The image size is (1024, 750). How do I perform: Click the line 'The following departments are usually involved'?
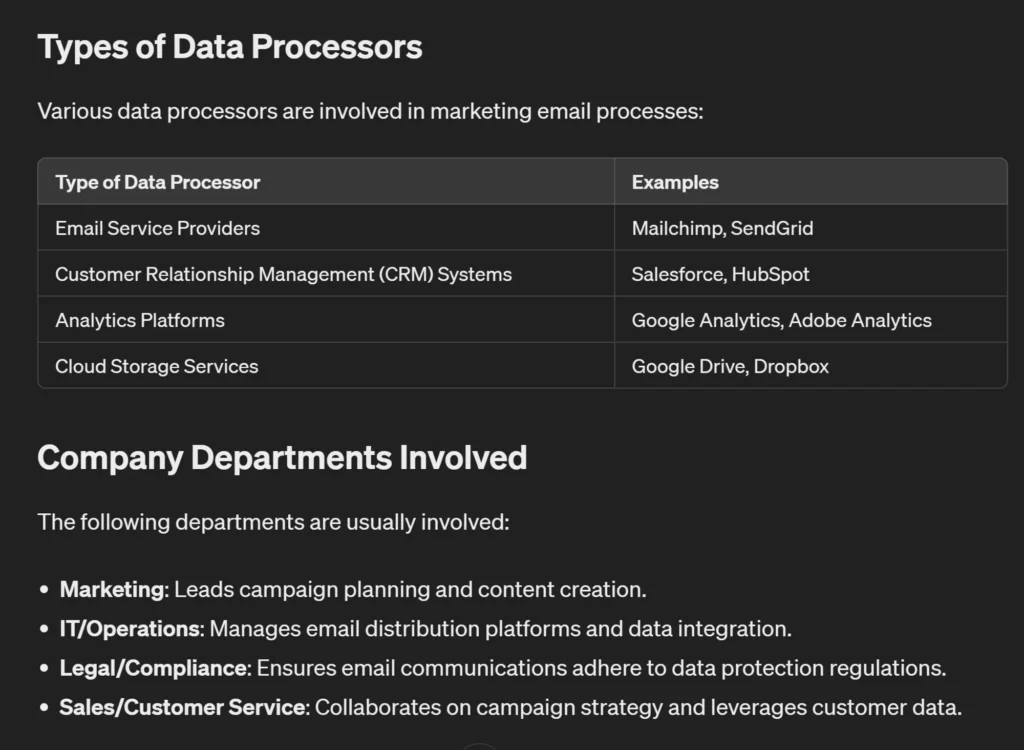point(273,522)
